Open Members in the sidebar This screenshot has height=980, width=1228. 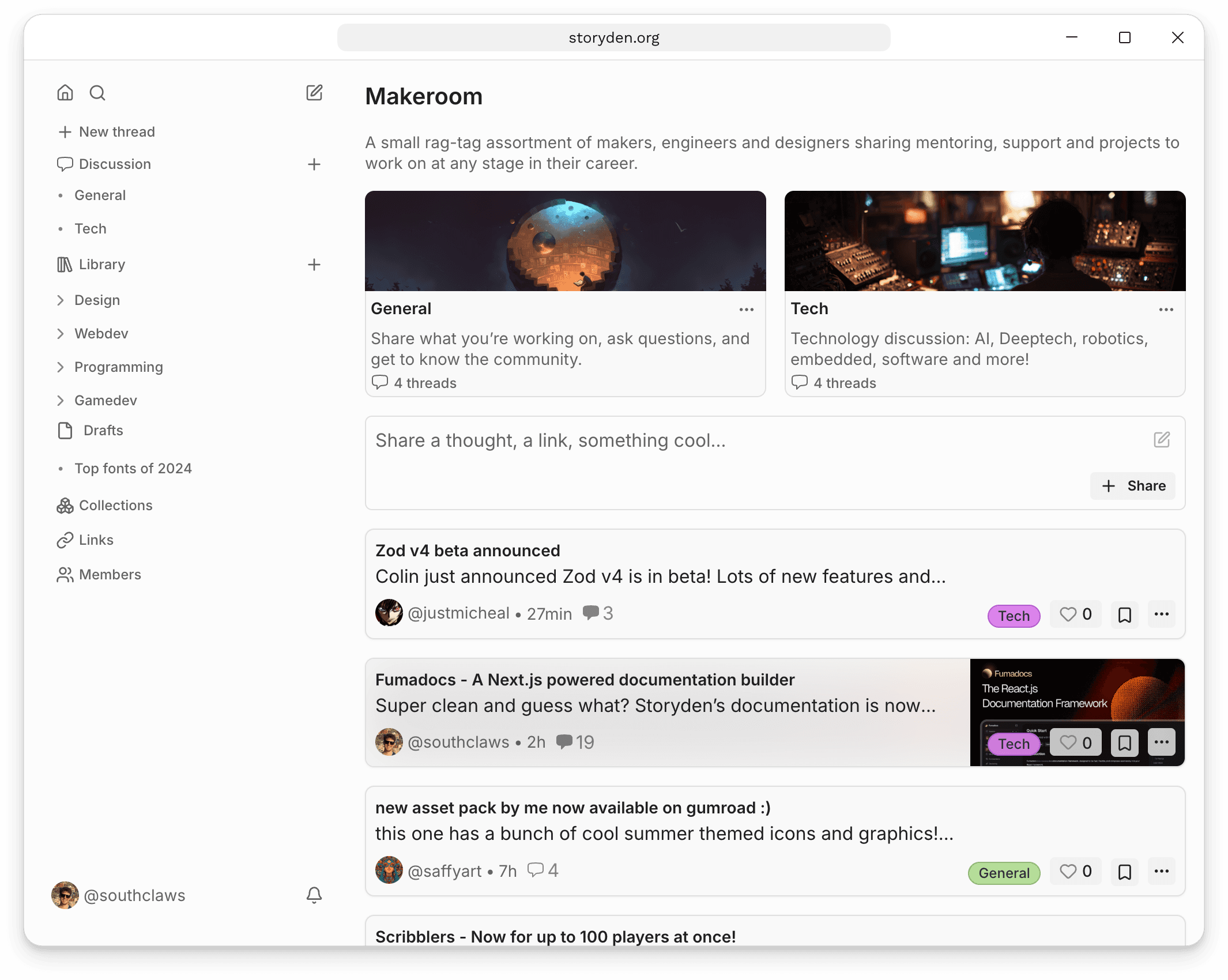pyautogui.click(x=99, y=575)
